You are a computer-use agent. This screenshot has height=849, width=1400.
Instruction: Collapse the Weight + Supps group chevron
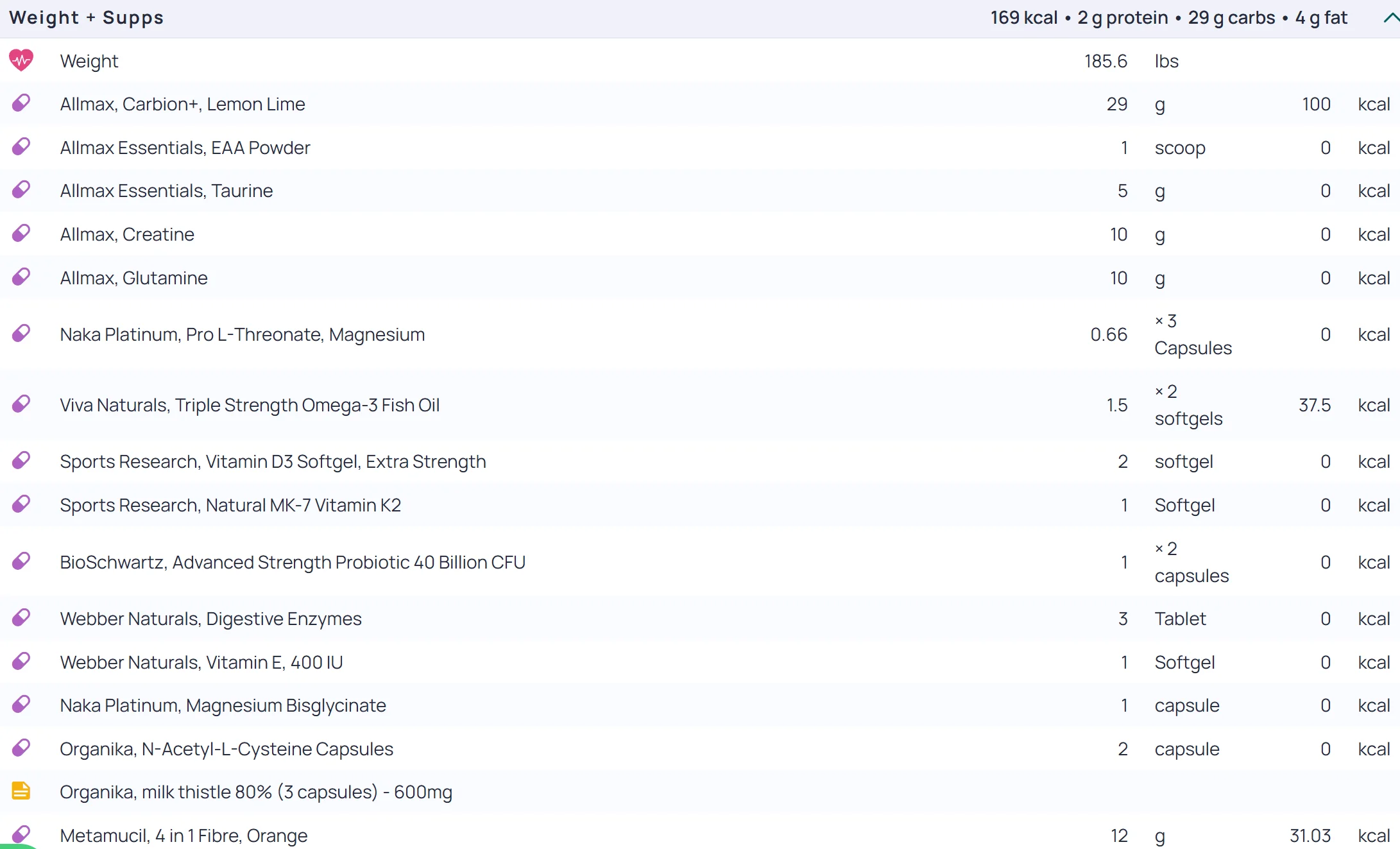(x=1390, y=18)
